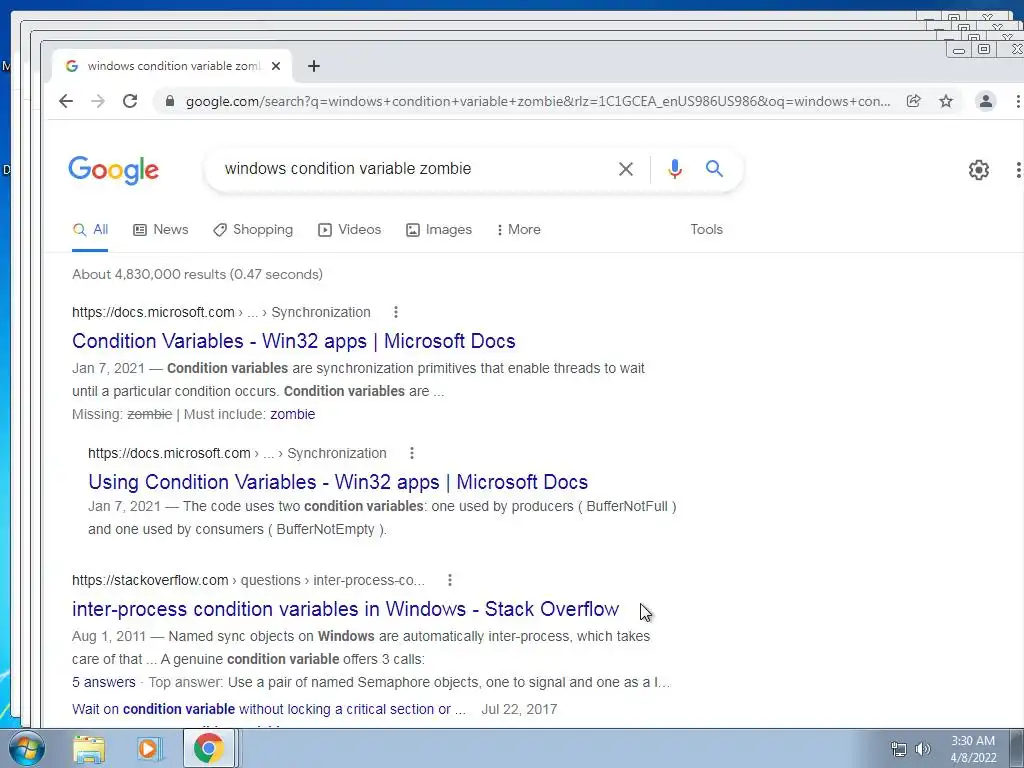This screenshot has width=1024, height=768.
Task: Open 'Condition Variables - Win32 apps' result
Action: coord(294,341)
